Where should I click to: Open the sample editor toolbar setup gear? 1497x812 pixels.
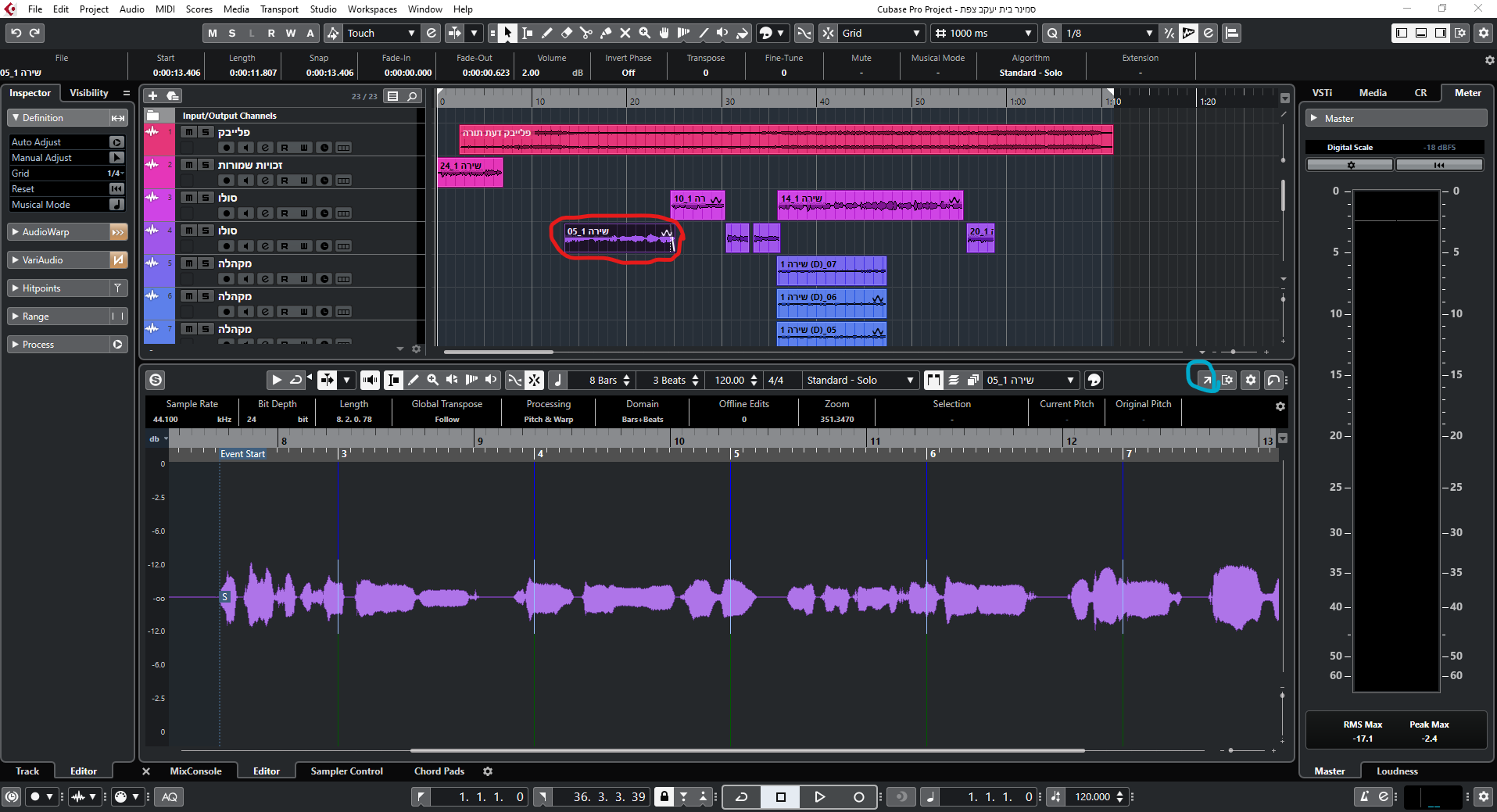[x=1251, y=380]
